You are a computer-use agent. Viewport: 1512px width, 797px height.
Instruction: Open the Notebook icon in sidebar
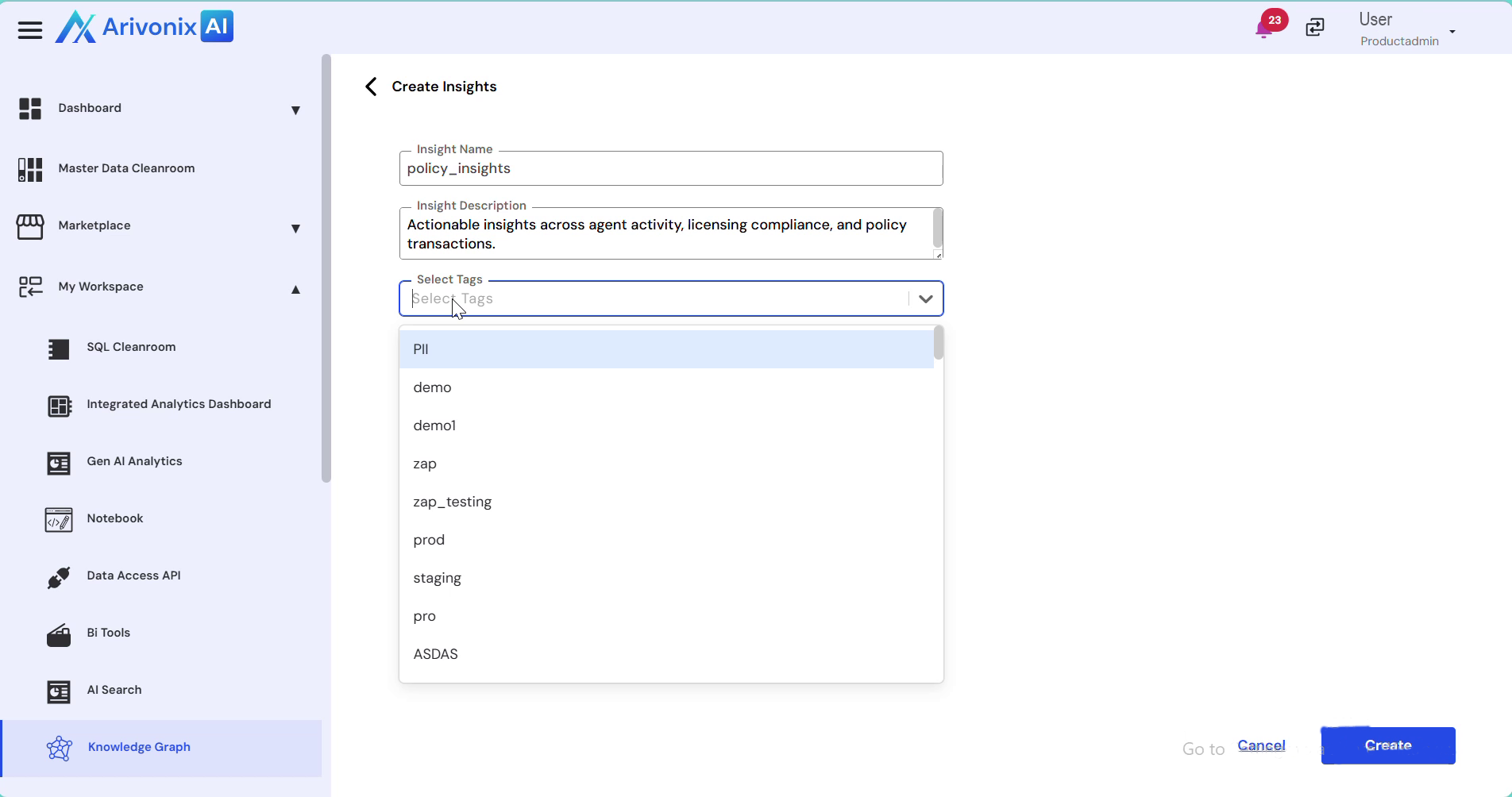click(x=59, y=520)
